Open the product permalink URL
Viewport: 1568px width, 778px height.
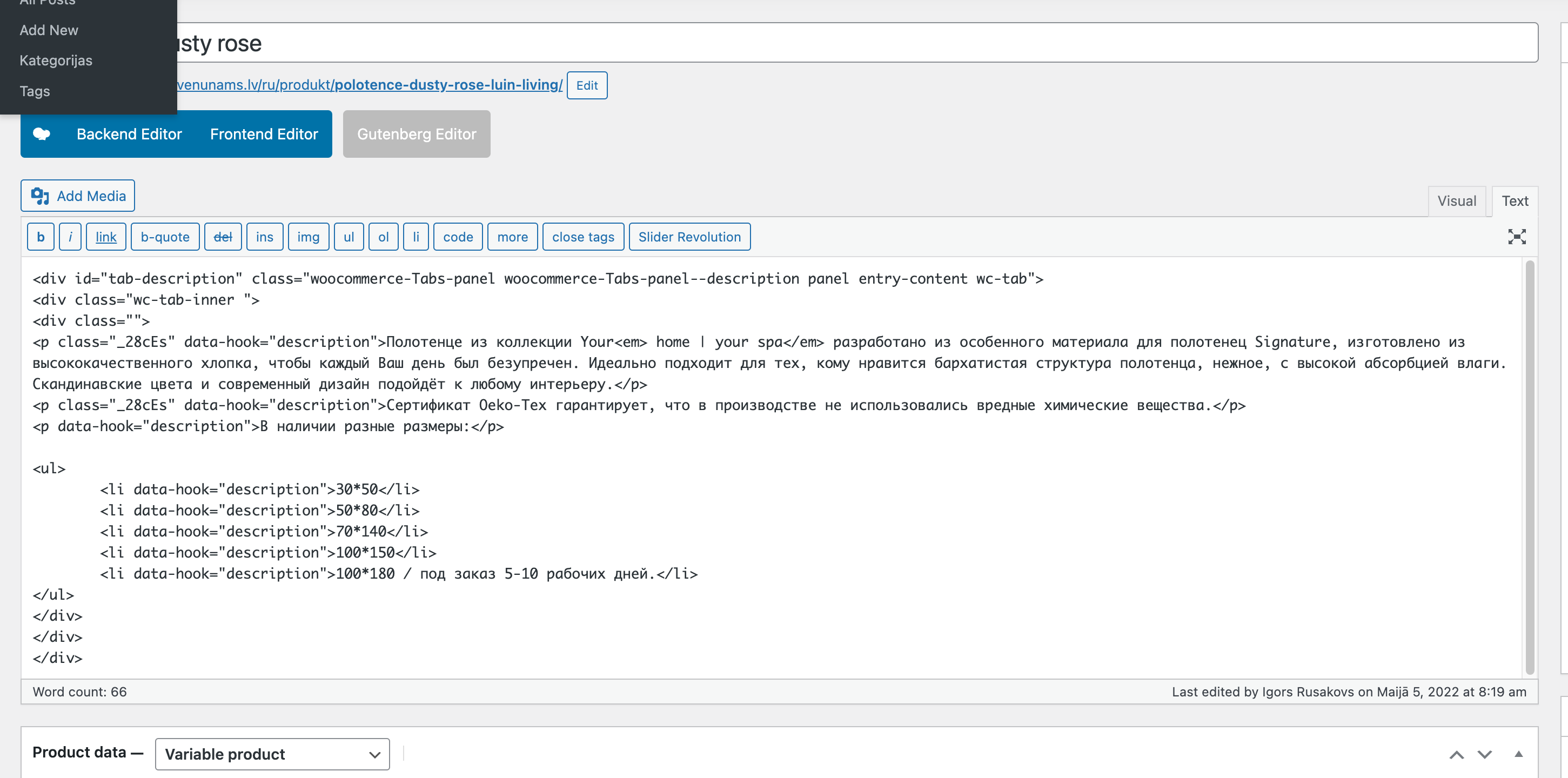(370, 85)
